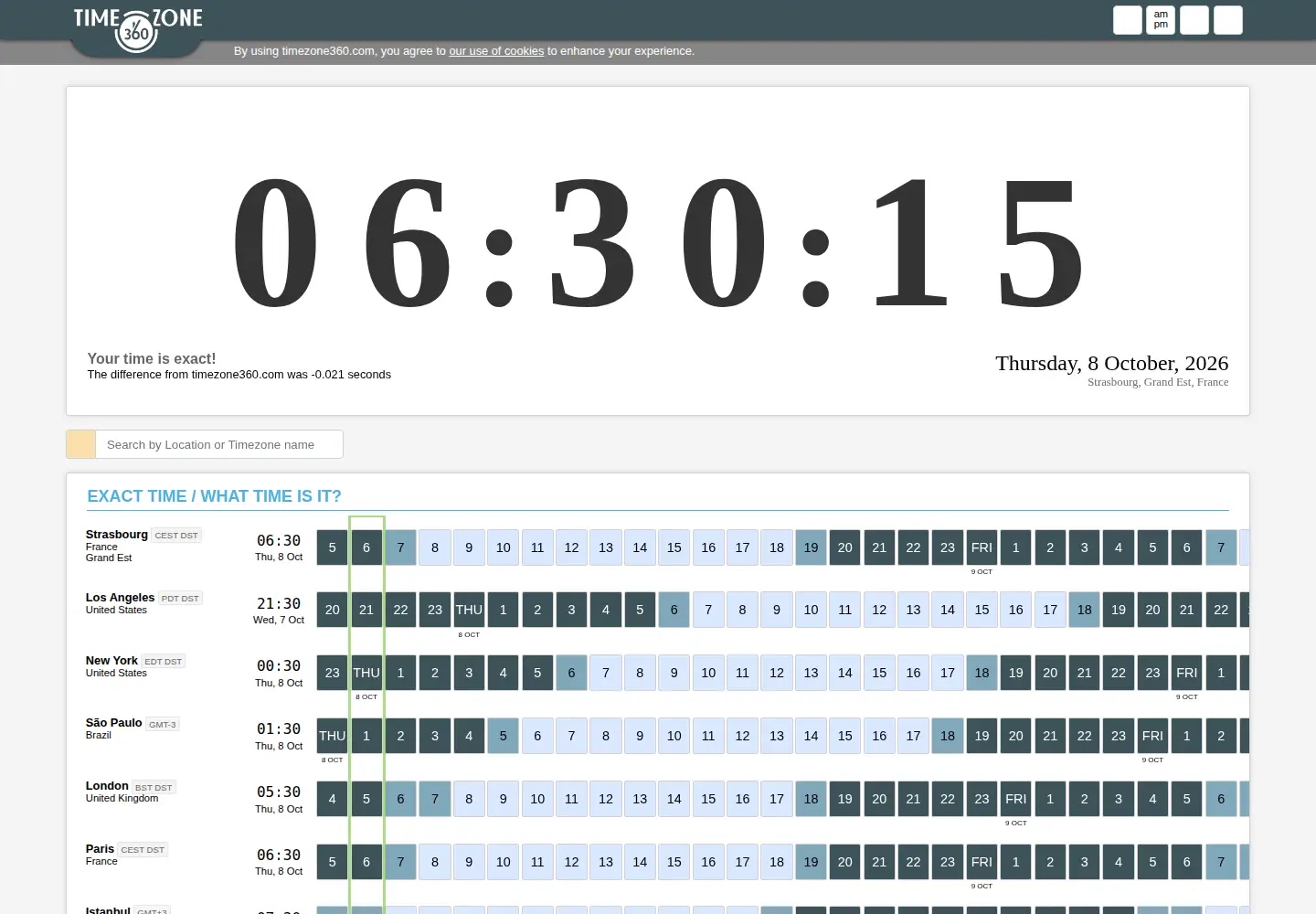The width and height of the screenshot is (1316, 914).
Task: Select the Los Angeles city name
Action: [121, 597]
